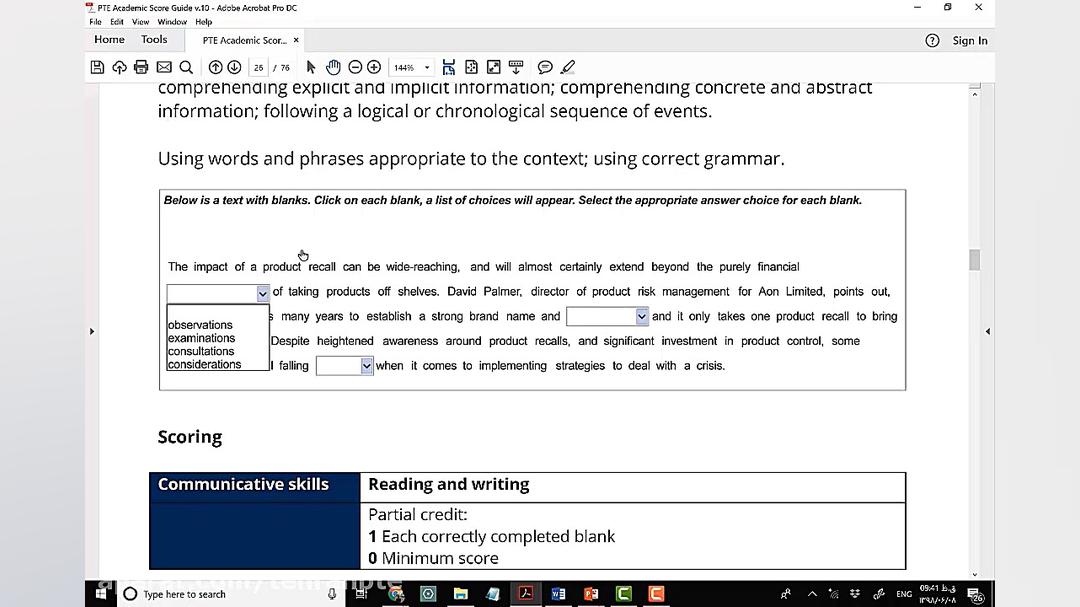The width and height of the screenshot is (1080, 607).
Task: Expand the first blank's dropdown arrow
Action: (262, 294)
